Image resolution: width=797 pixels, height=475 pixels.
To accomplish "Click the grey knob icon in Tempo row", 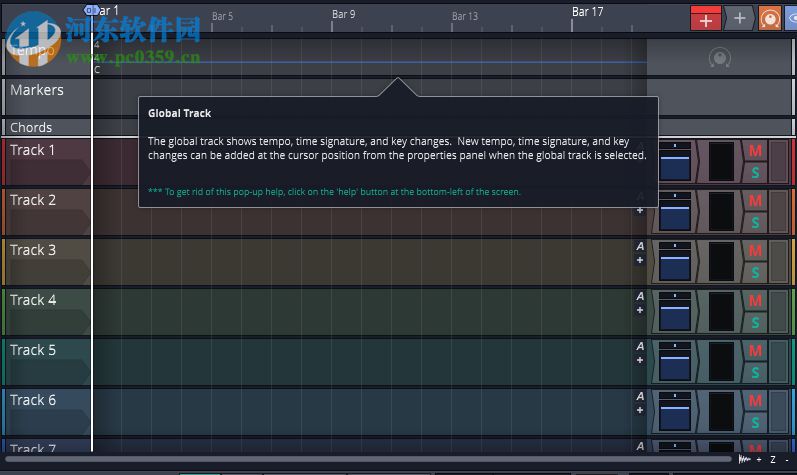I will (x=720, y=58).
